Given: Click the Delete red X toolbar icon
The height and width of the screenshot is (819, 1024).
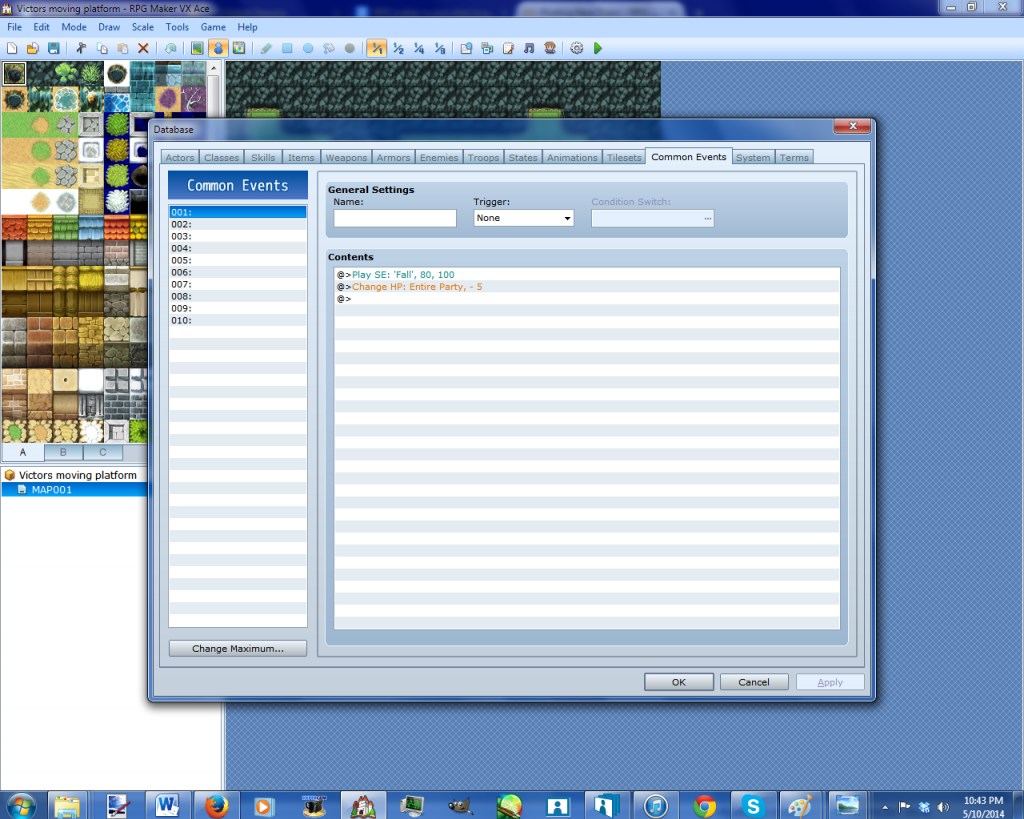Looking at the screenshot, I should tap(143, 48).
